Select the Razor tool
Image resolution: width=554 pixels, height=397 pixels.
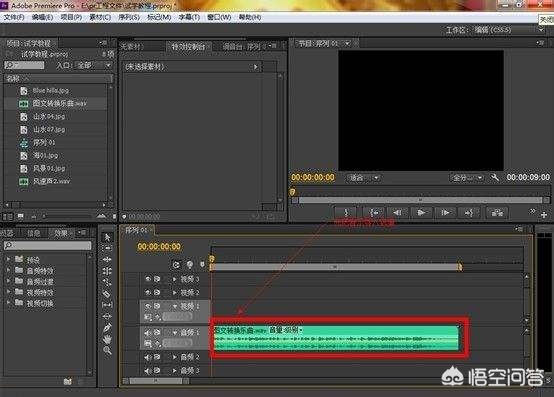107,294
